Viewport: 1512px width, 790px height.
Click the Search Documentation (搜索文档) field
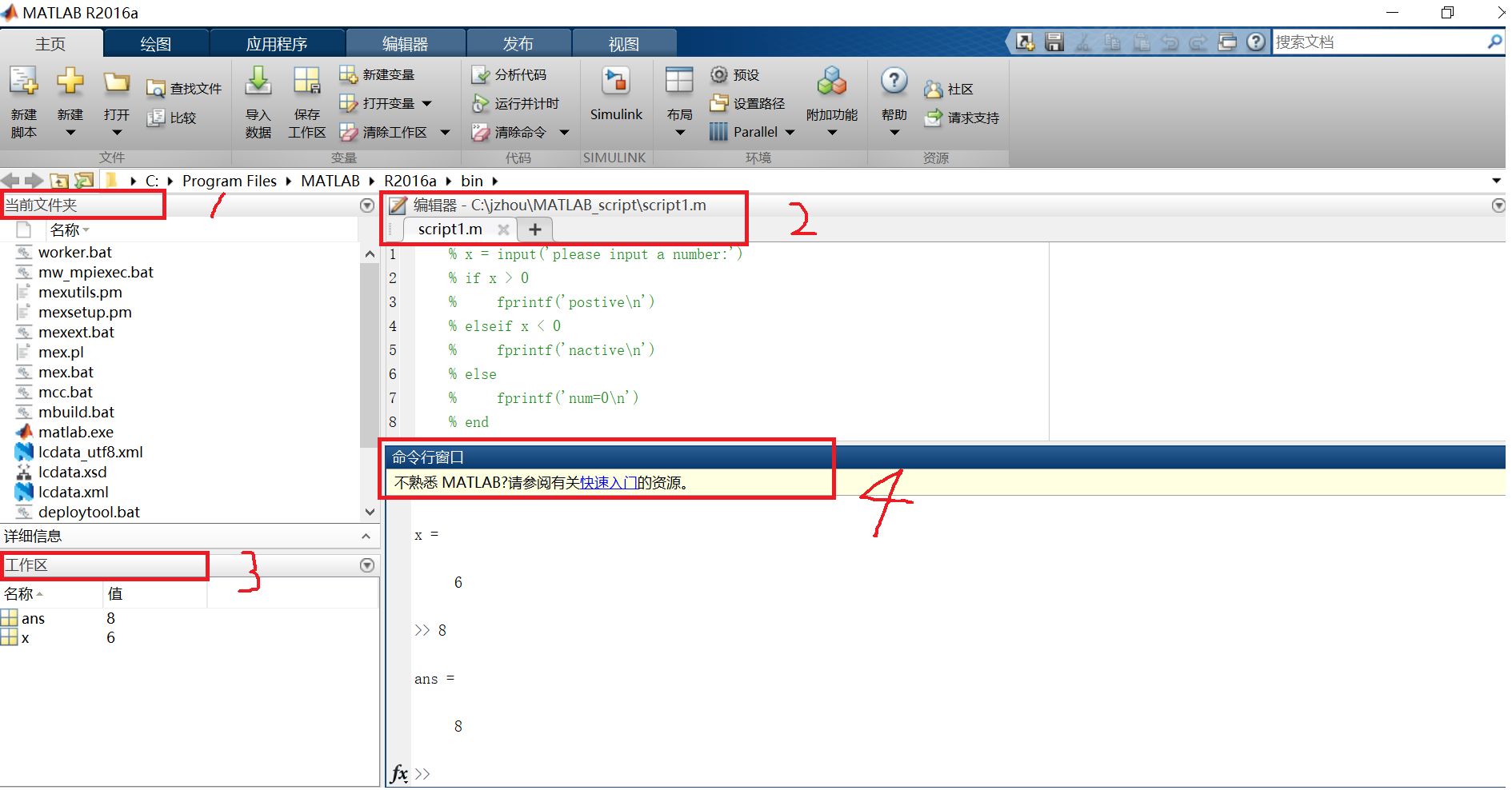(1379, 42)
